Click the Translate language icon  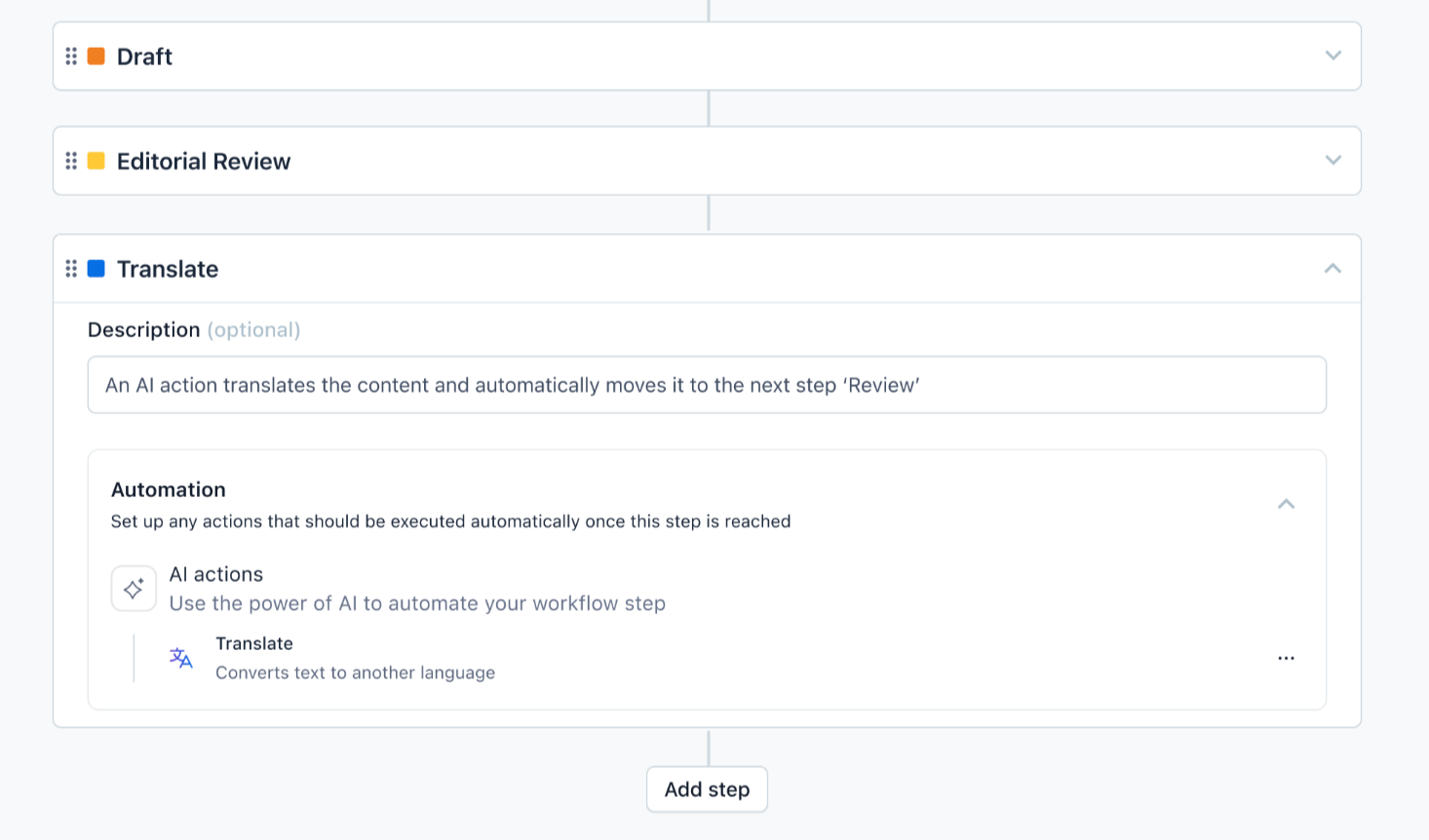pos(181,659)
